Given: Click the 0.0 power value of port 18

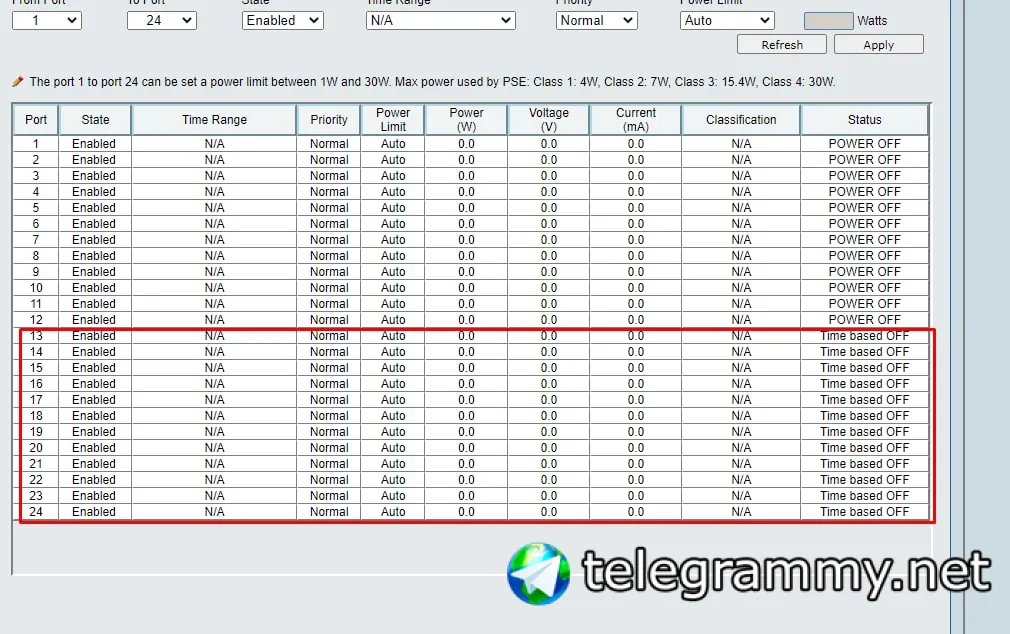Looking at the screenshot, I should [466, 416].
